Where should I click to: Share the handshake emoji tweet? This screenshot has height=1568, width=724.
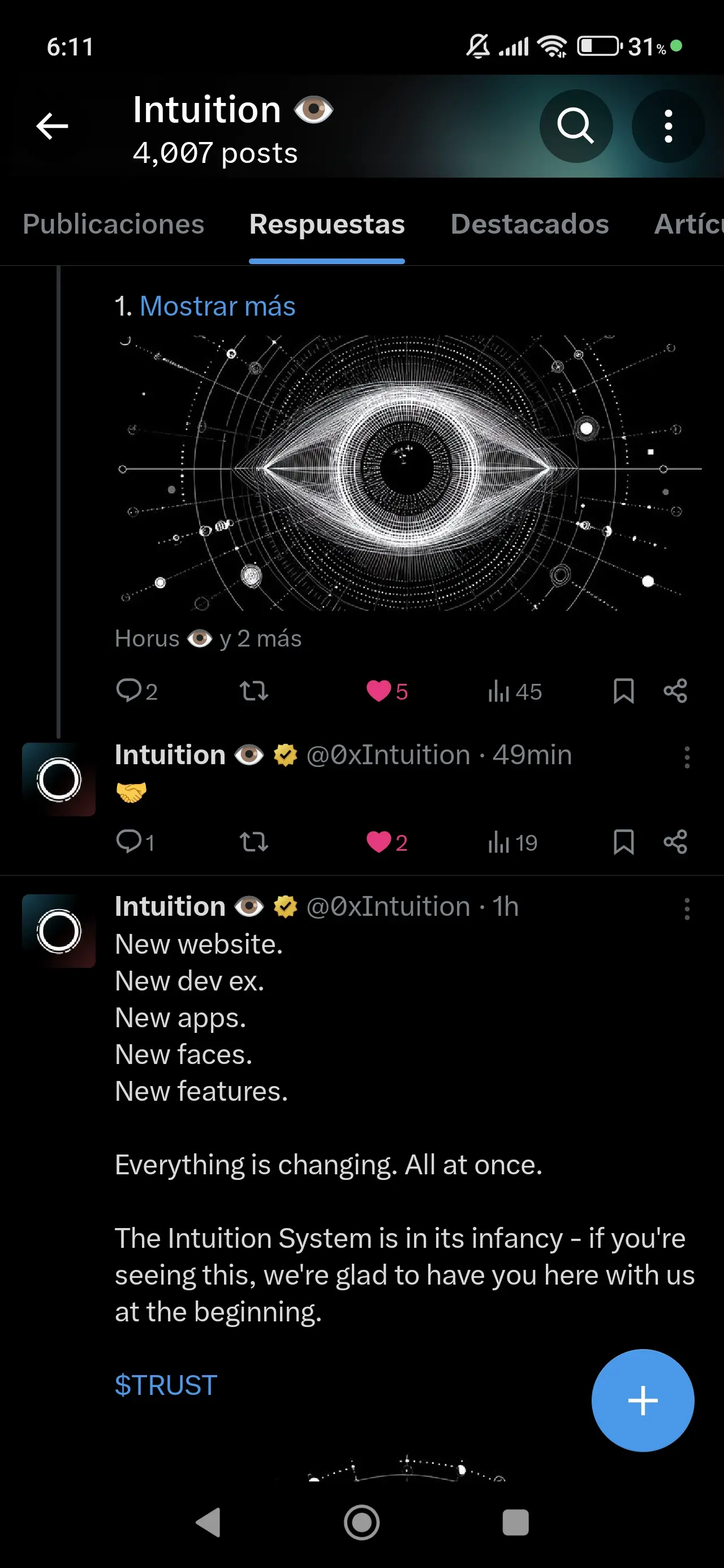coord(675,842)
